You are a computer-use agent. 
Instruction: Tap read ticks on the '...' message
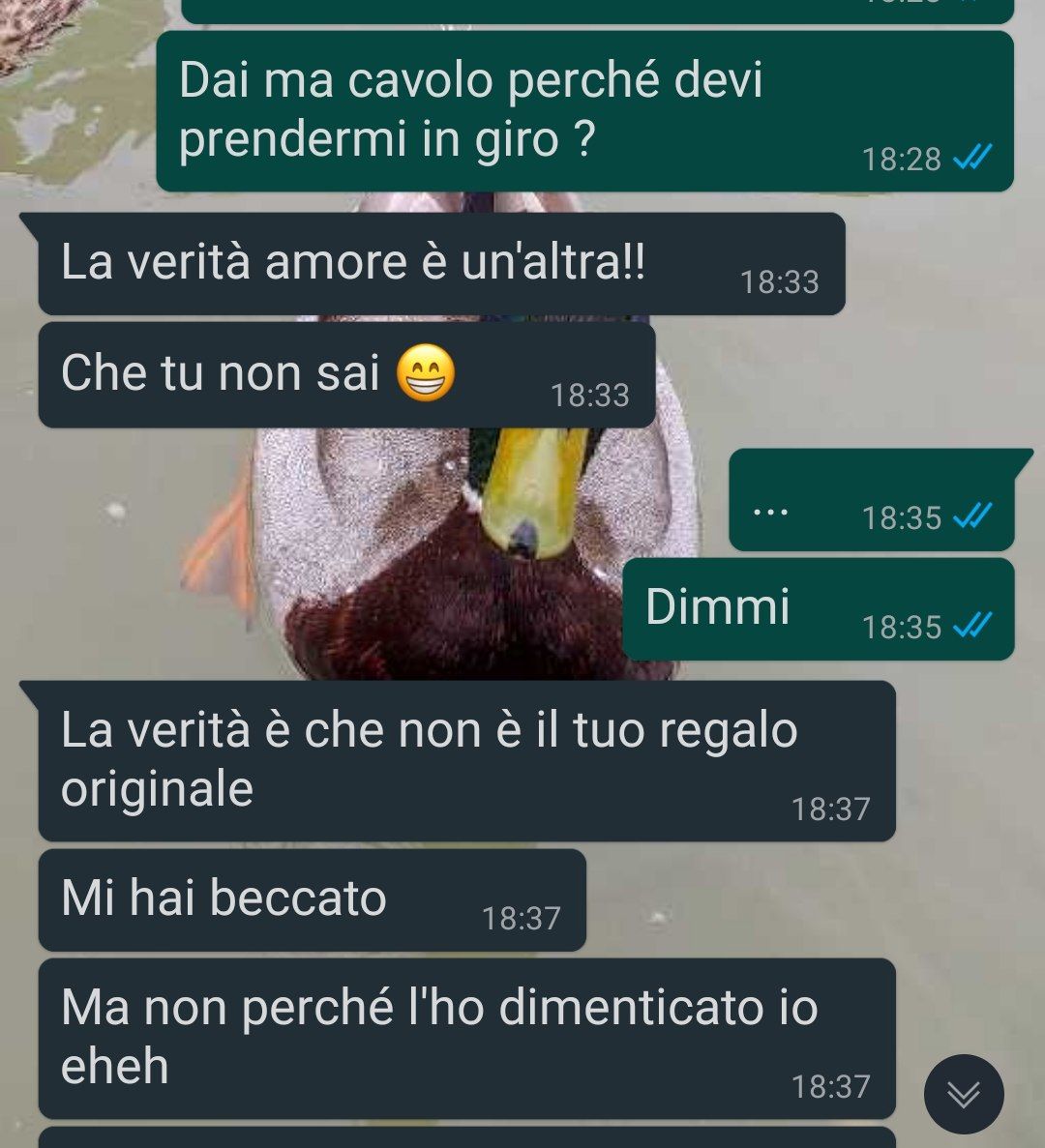(x=972, y=515)
